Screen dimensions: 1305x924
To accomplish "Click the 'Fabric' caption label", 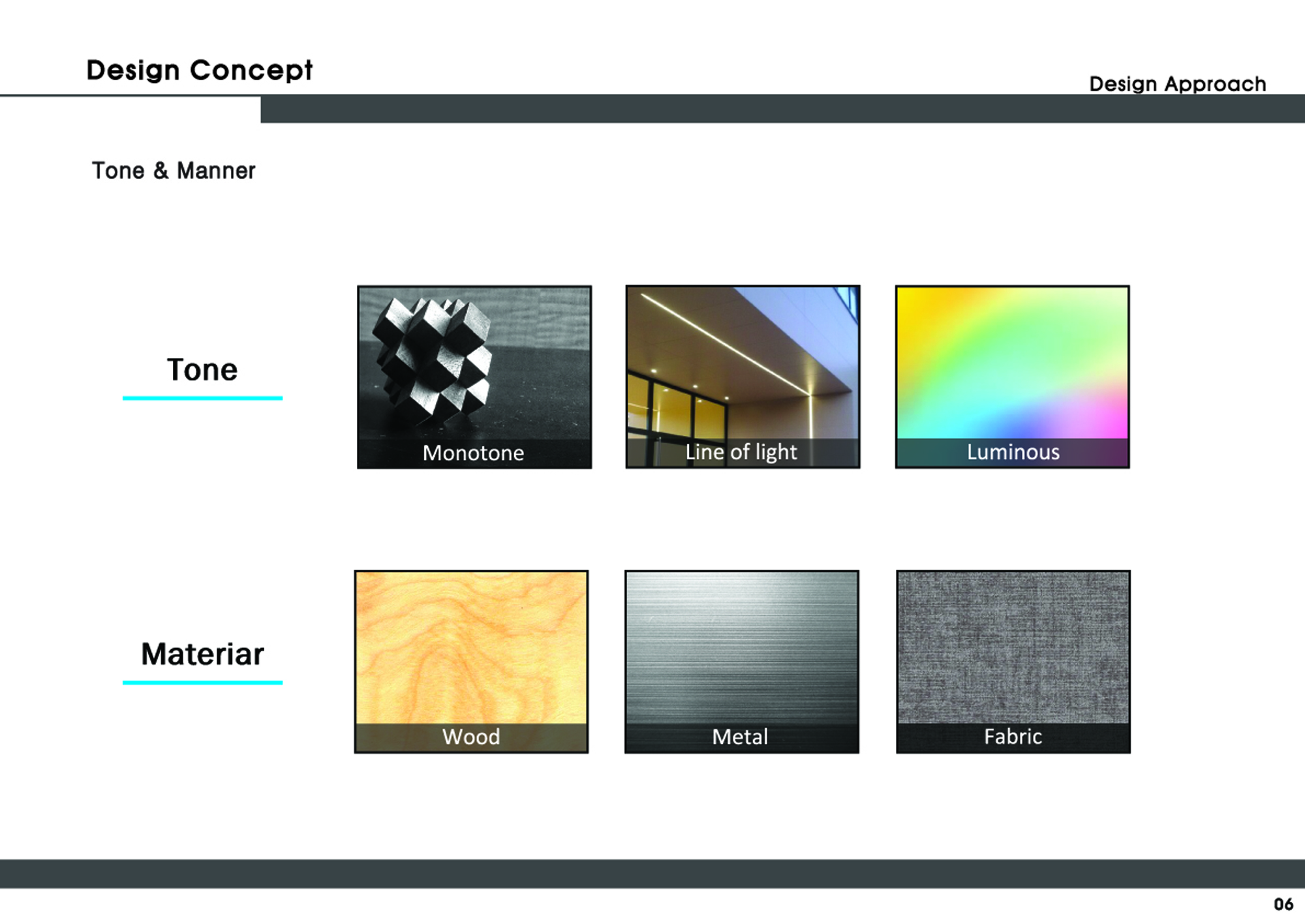I will (x=1013, y=737).
